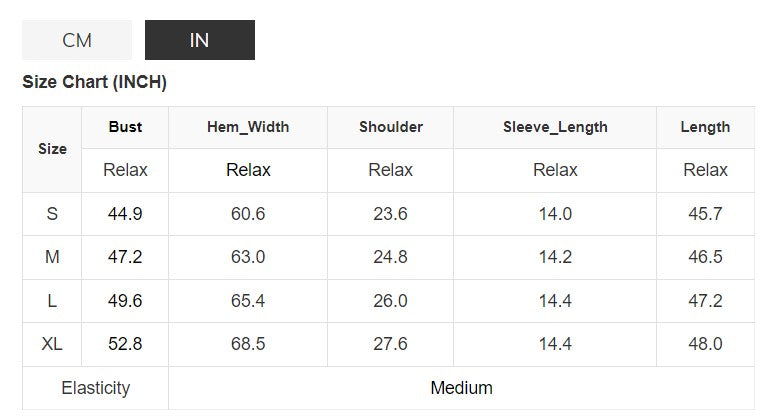Click the 26.0 shoulder value for L
Screen dimensions: 779x420
pyautogui.click(x=390, y=301)
